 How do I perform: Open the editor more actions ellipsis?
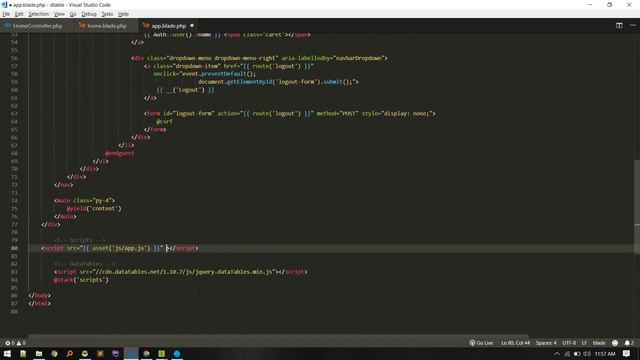tap(633, 25)
